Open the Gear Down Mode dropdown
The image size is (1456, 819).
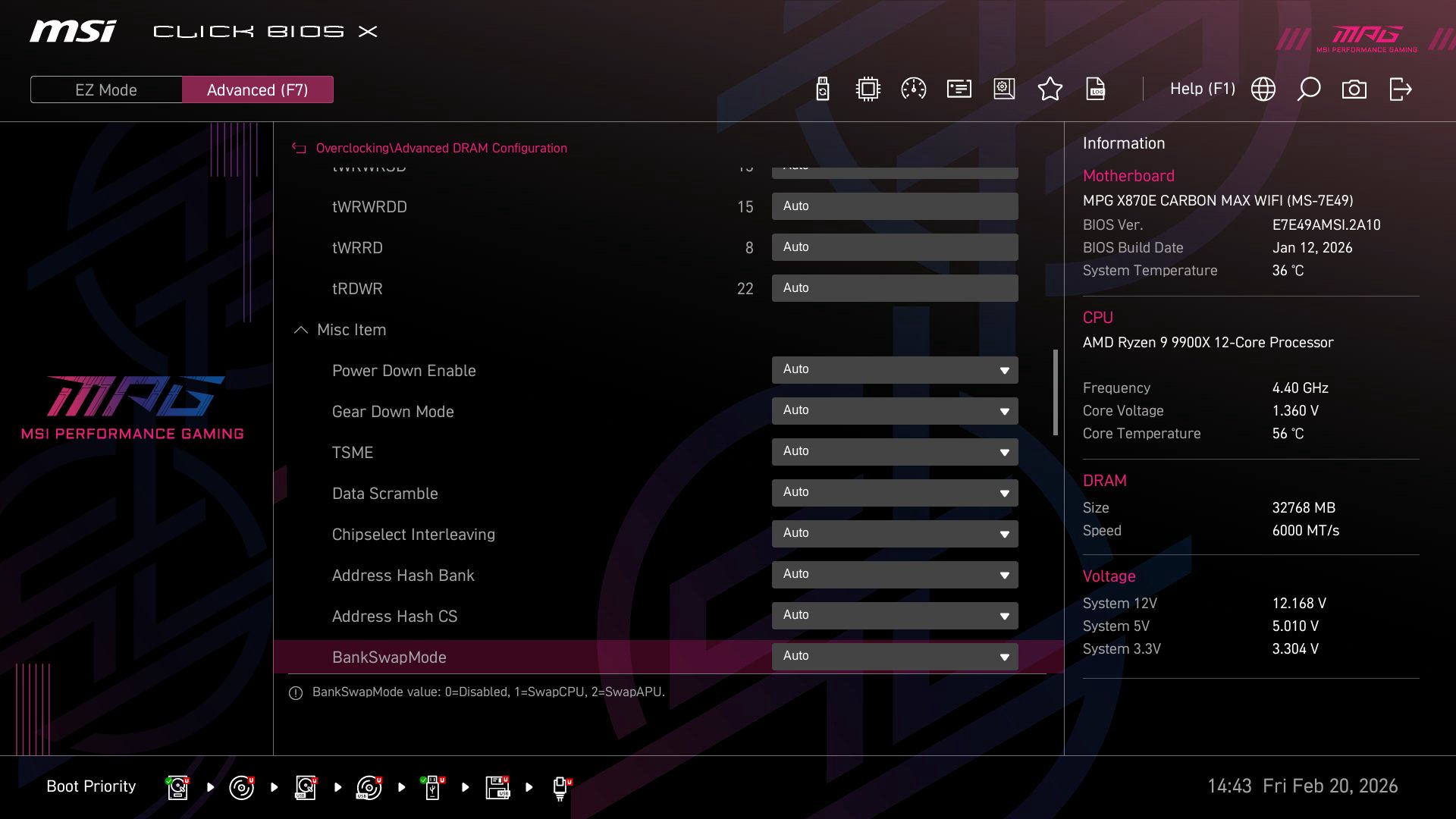895,410
